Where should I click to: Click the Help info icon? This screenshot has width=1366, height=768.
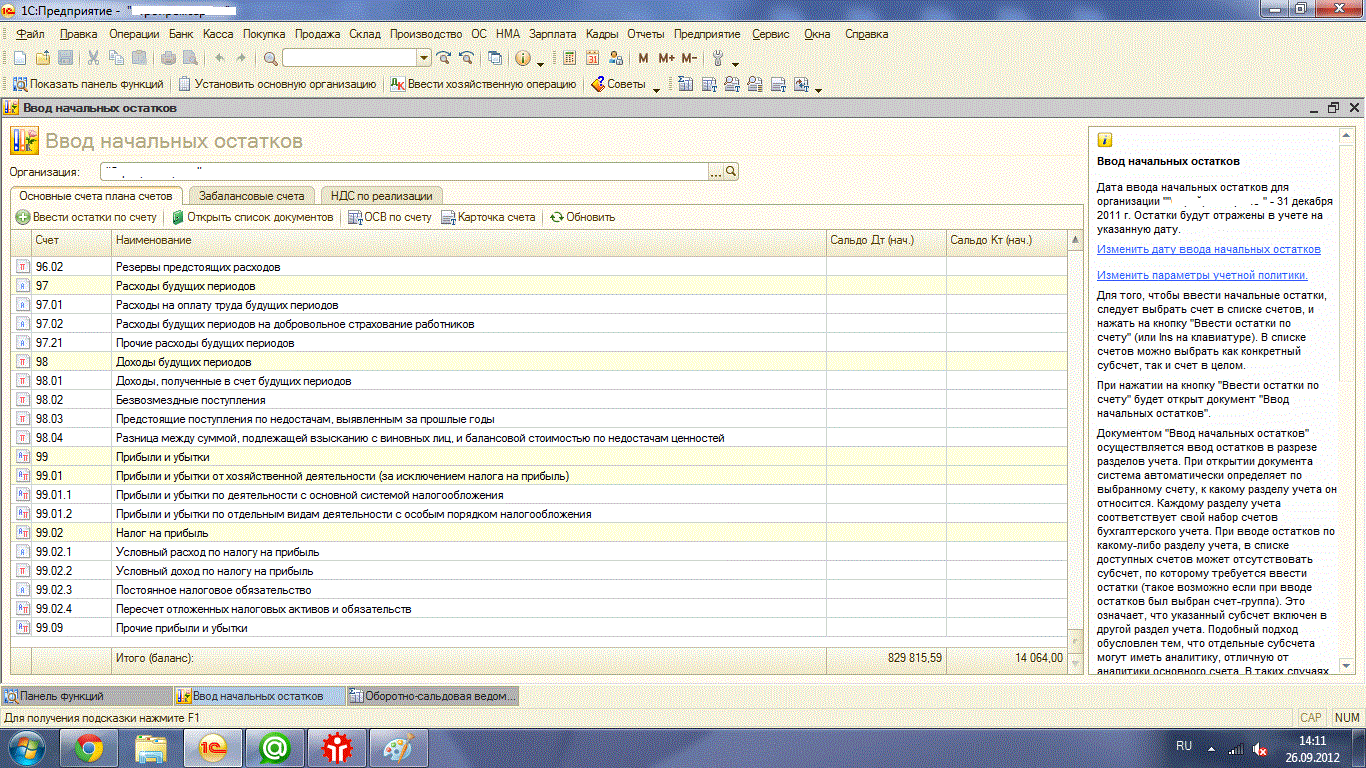(x=522, y=58)
